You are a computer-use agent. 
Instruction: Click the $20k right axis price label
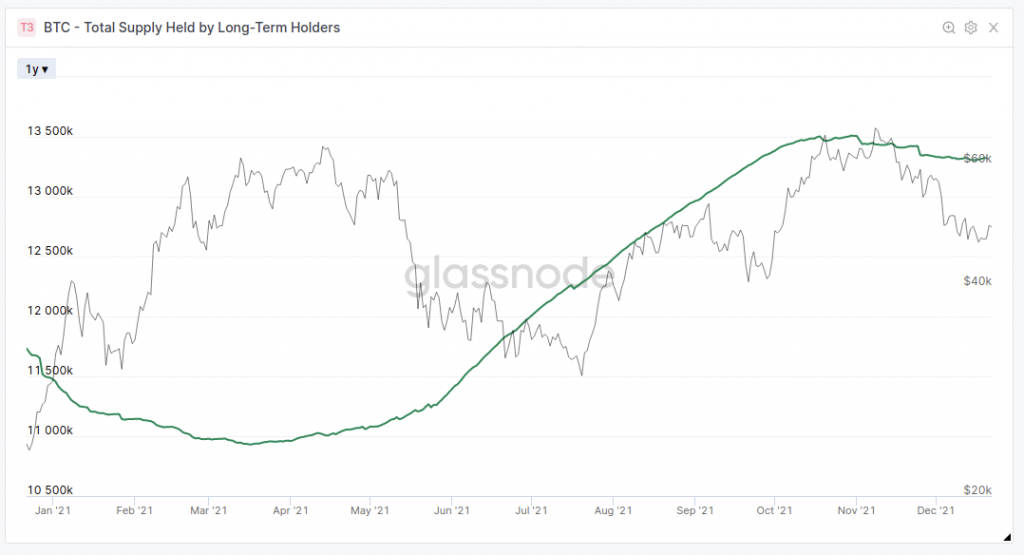click(x=977, y=490)
